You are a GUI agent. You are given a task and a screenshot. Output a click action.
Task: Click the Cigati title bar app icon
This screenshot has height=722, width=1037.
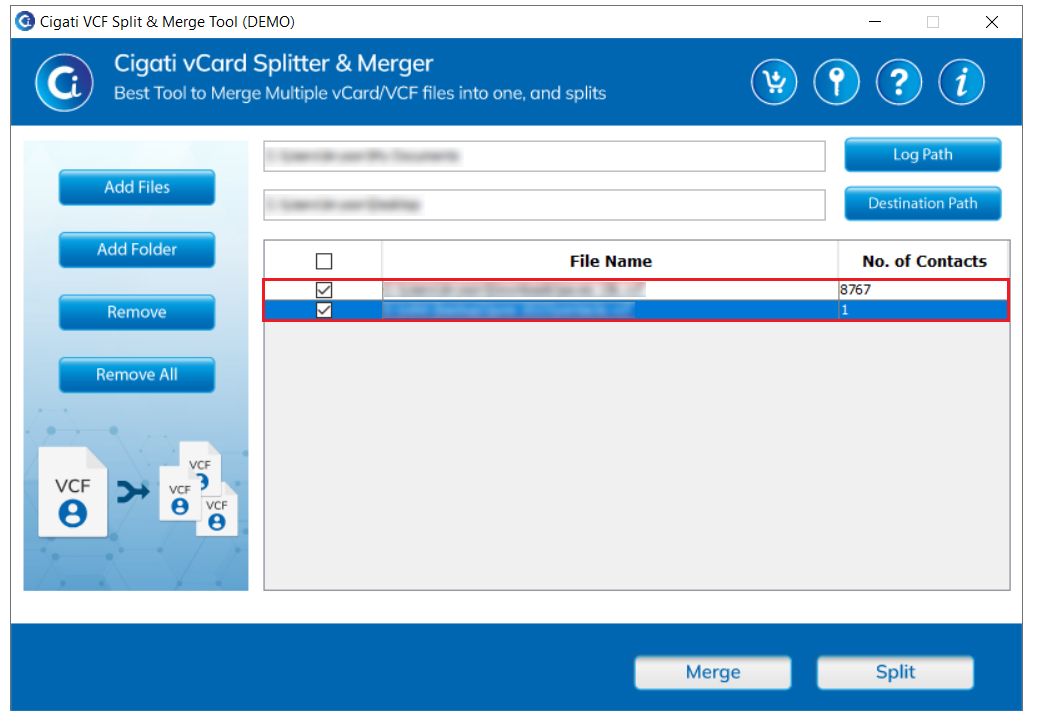25,22
